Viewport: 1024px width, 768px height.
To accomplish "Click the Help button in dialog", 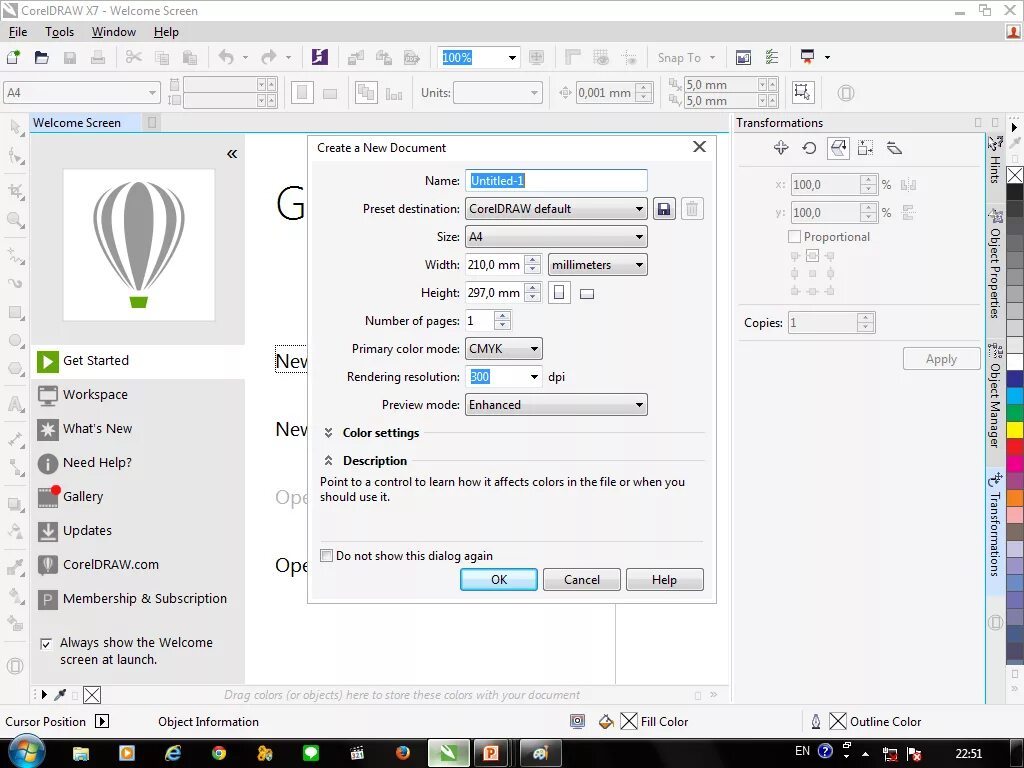I will (664, 579).
